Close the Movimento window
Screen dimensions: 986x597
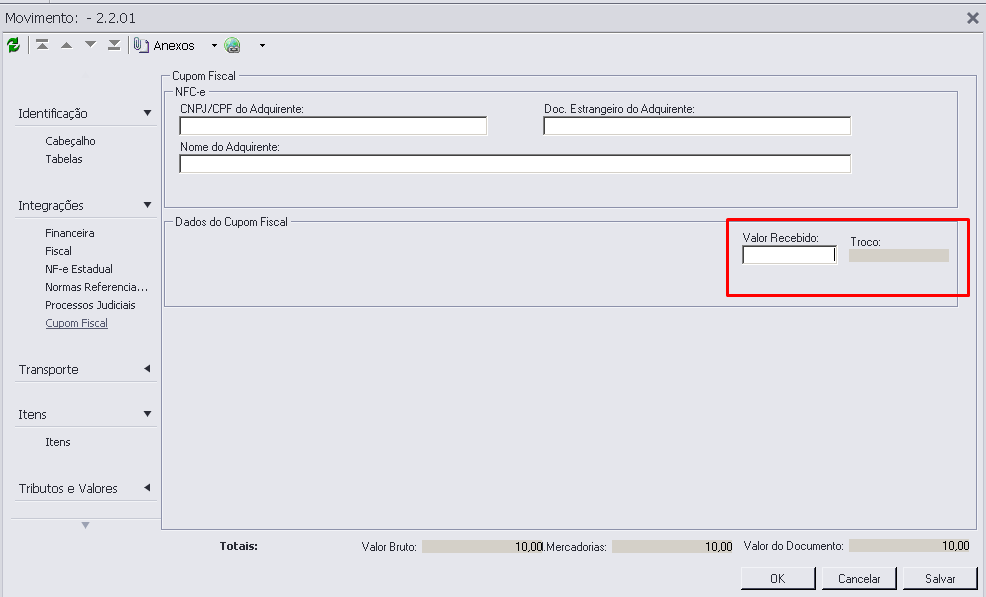click(x=972, y=18)
